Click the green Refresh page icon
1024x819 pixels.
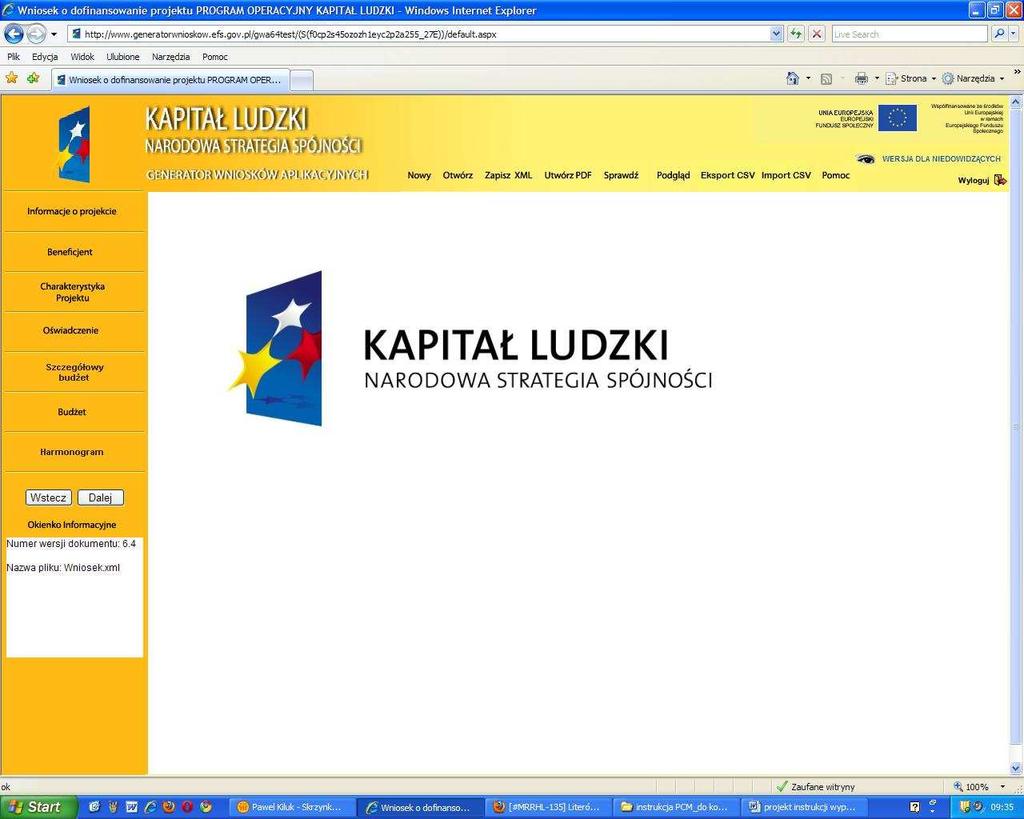[795, 34]
